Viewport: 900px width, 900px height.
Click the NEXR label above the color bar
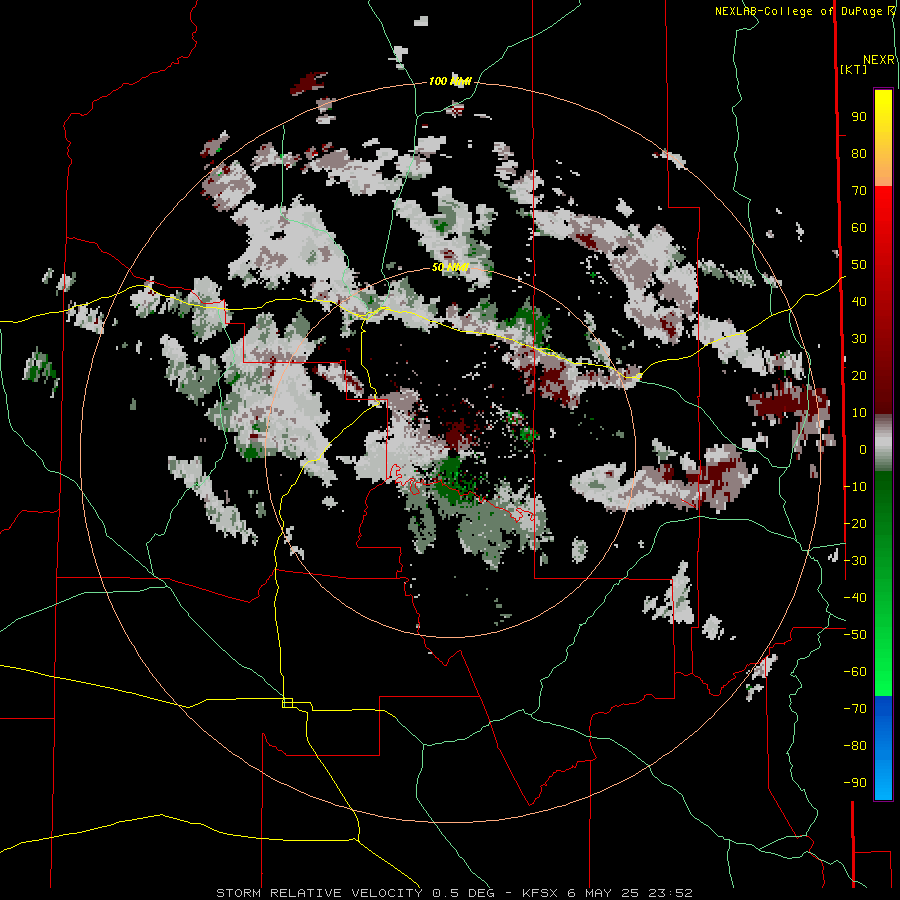tap(879, 60)
